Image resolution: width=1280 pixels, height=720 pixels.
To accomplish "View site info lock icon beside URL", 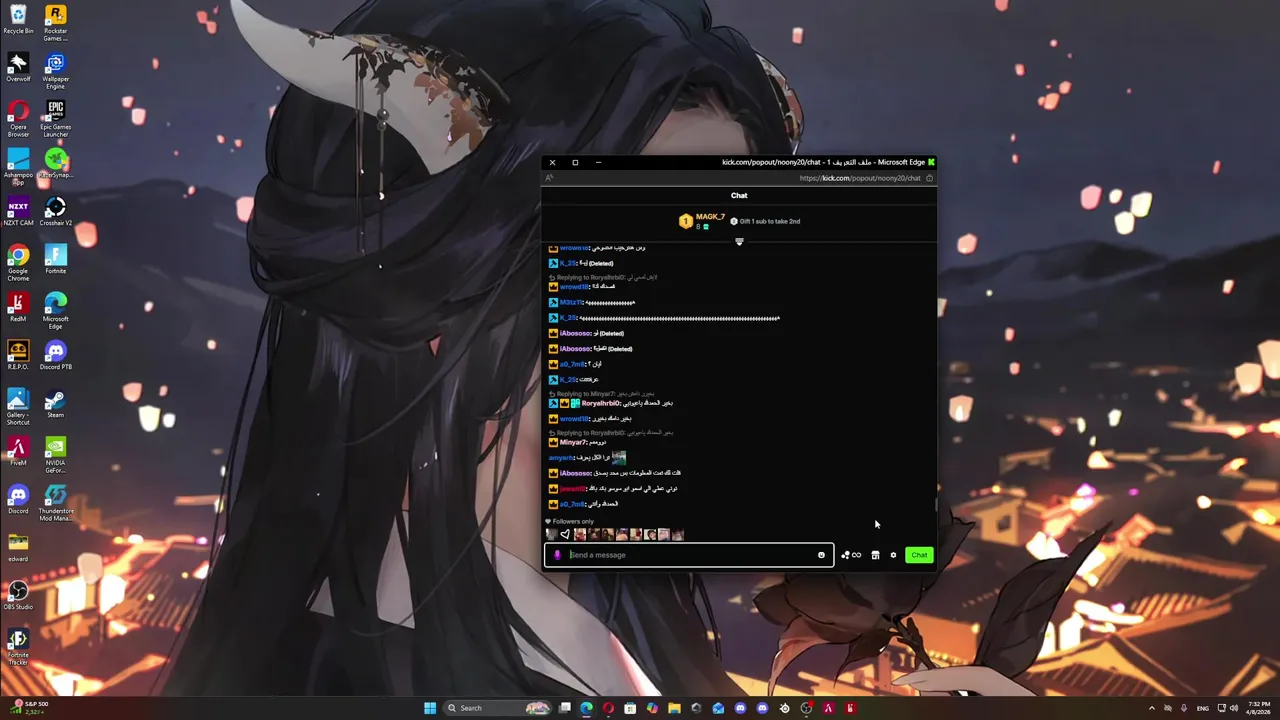I will click(929, 178).
